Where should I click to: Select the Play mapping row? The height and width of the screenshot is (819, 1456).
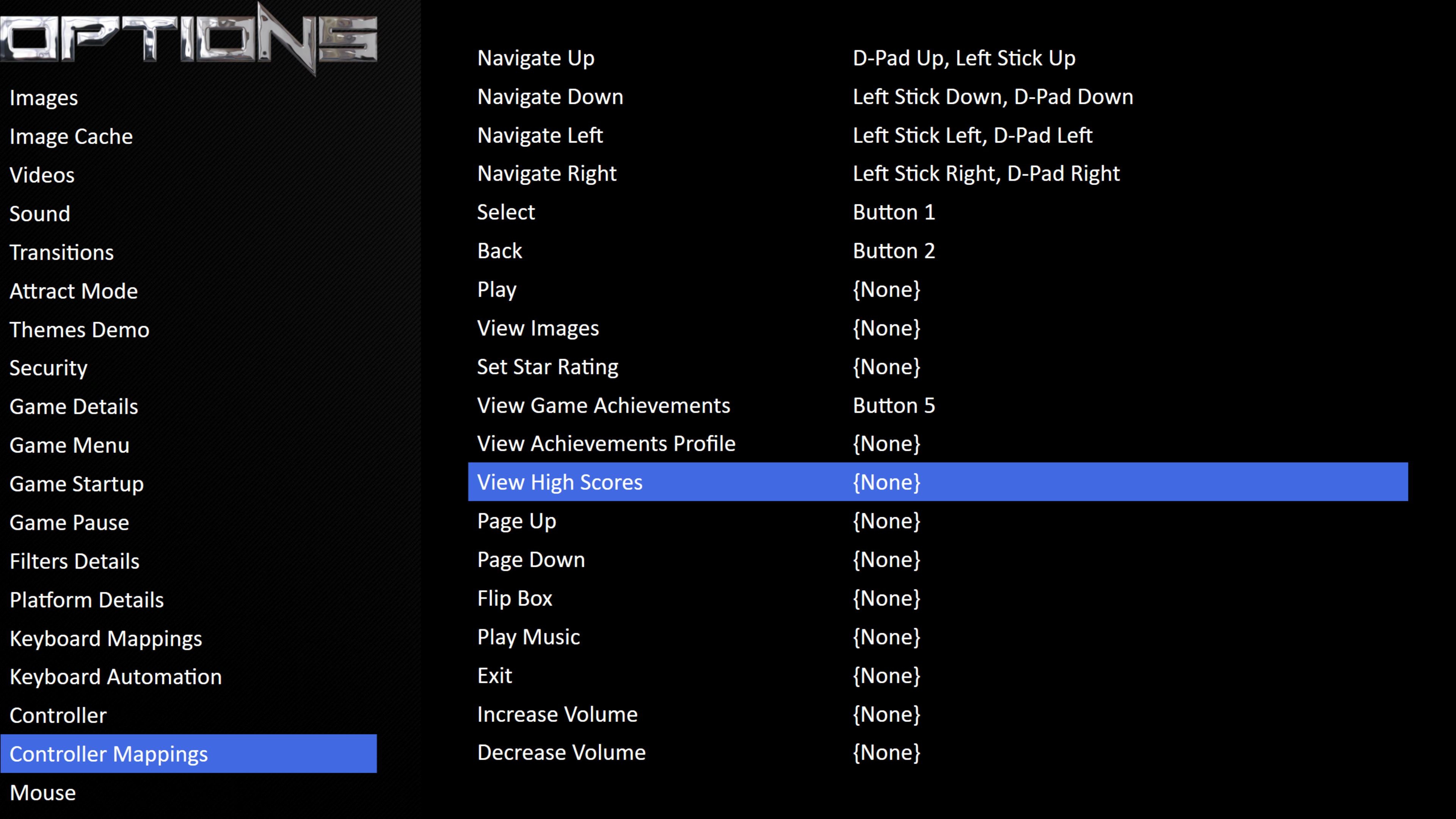pyautogui.click(x=938, y=289)
